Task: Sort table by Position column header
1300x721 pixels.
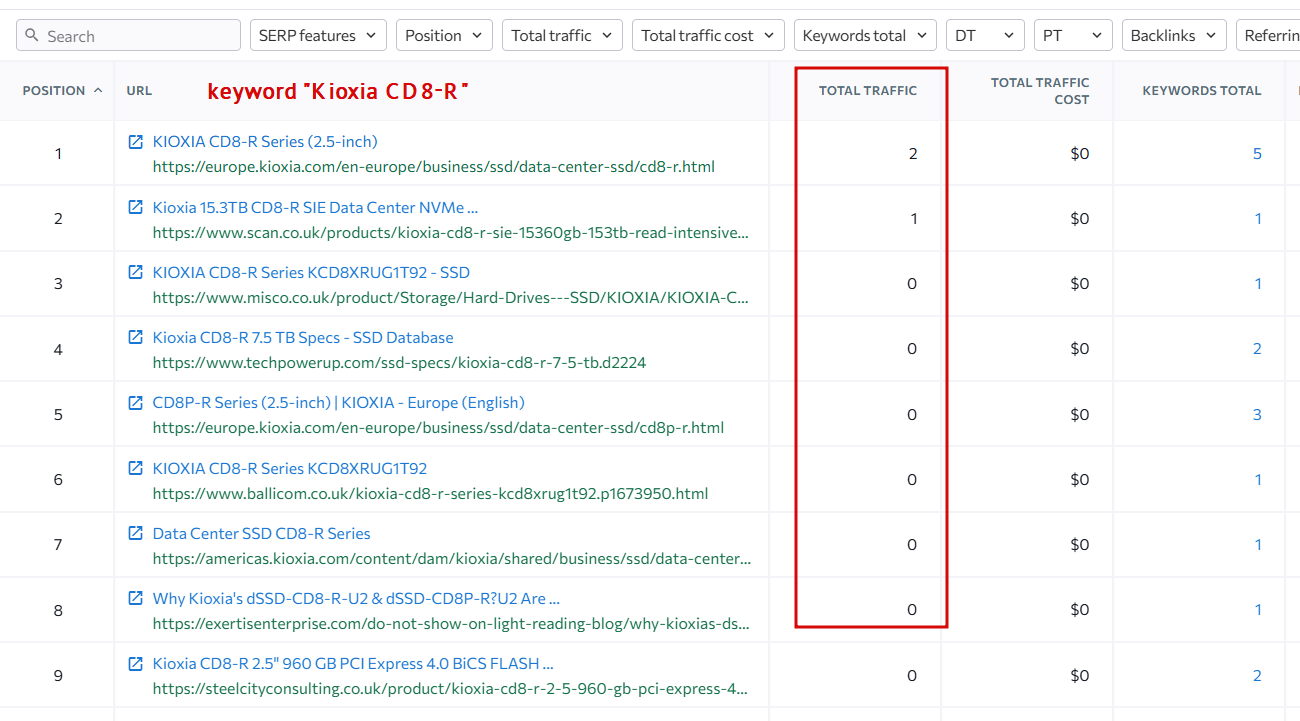Action: click(54, 90)
